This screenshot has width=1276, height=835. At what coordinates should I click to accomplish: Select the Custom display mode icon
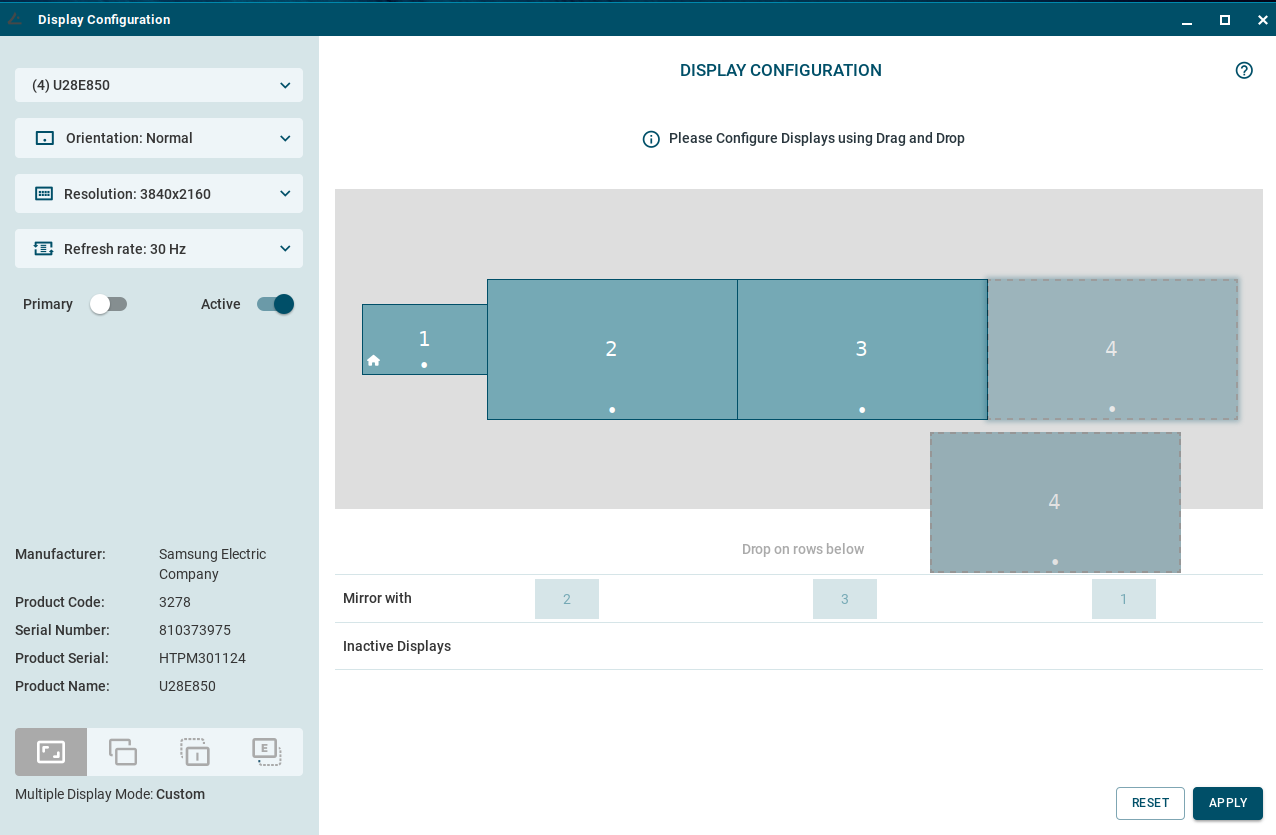51,752
